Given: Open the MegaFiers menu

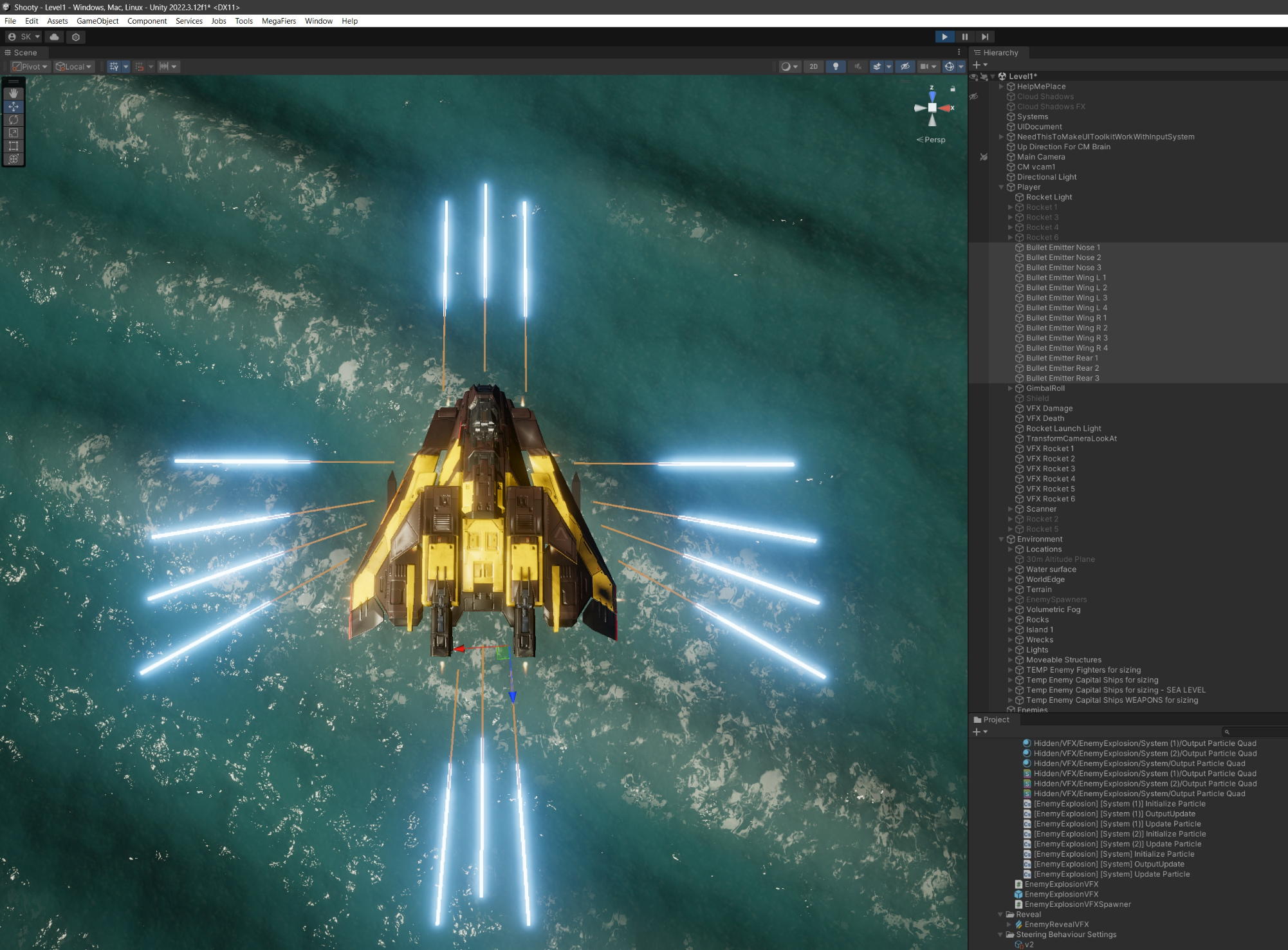Looking at the screenshot, I should click(279, 21).
